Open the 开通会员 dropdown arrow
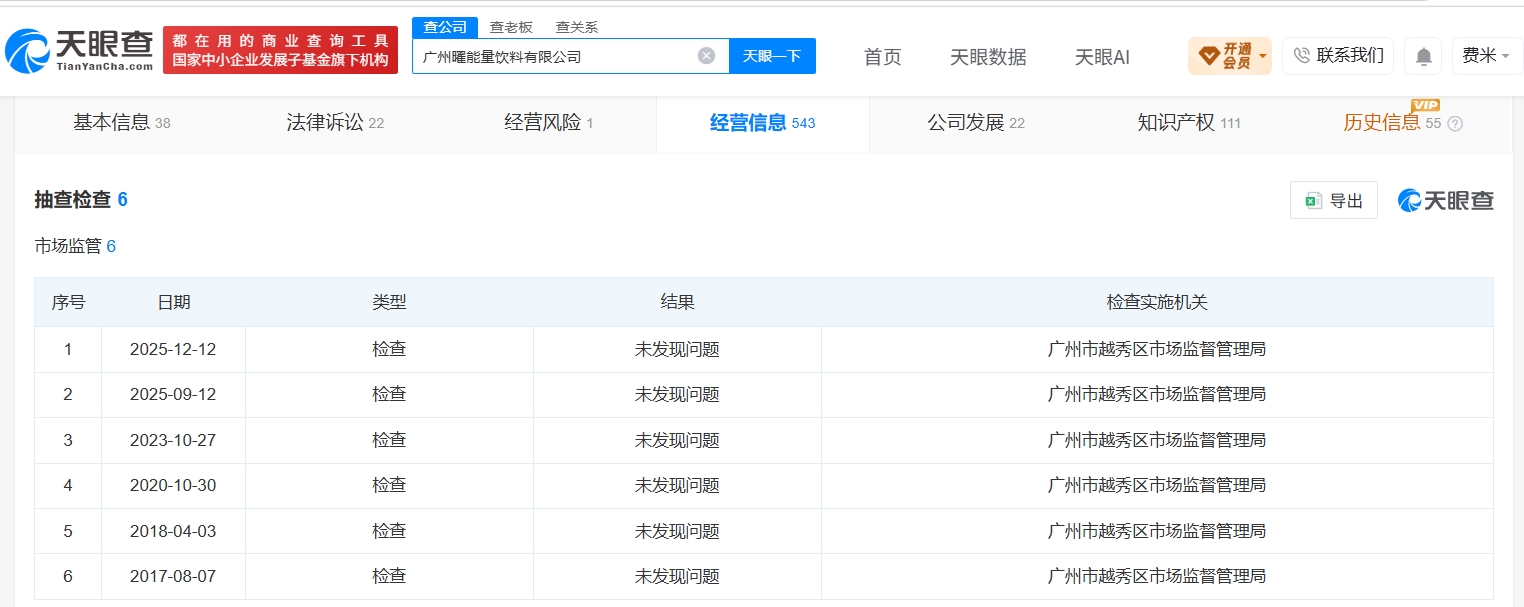The image size is (1524, 607). pyautogui.click(x=1263, y=56)
